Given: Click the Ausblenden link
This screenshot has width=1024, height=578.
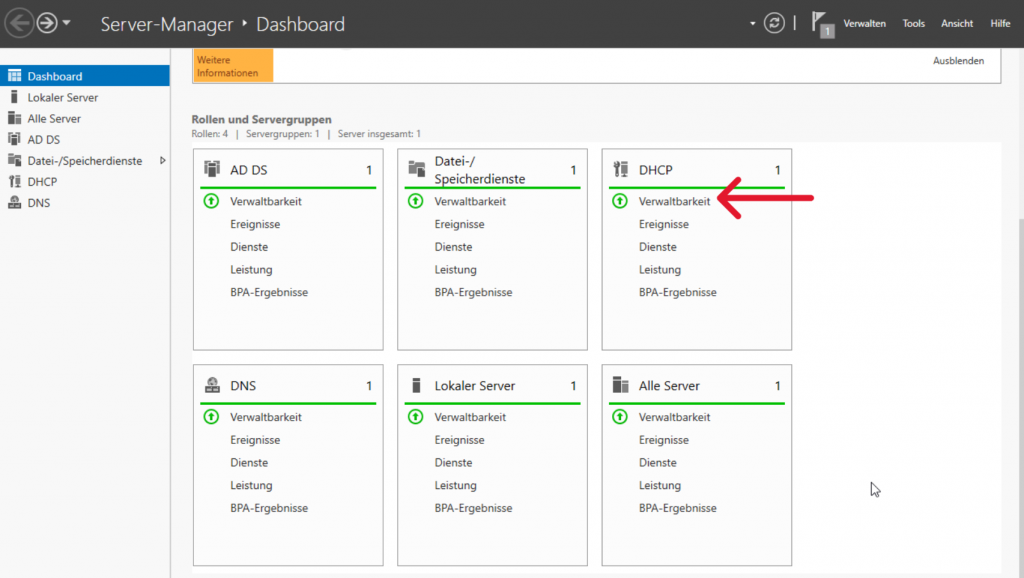Looking at the screenshot, I should (958, 61).
